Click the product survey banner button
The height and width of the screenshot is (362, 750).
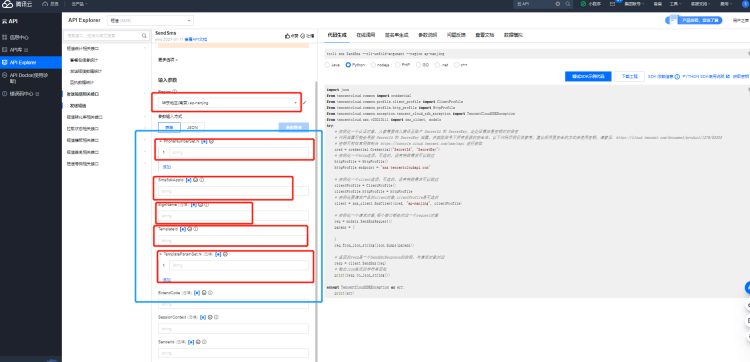coord(695,21)
